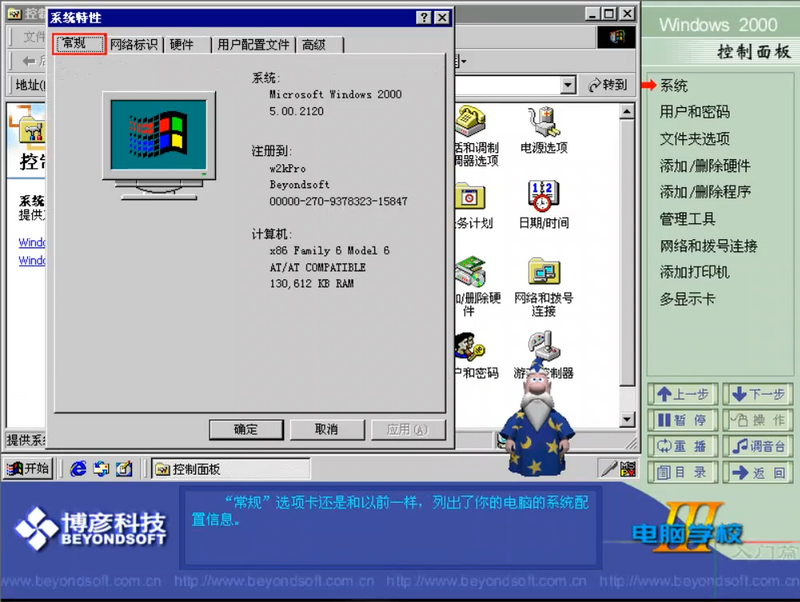The image size is (800, 602).
Task: Open the 电源选项 (Power Options) icon
Action: pyautogui.click(x=545, y=125)
